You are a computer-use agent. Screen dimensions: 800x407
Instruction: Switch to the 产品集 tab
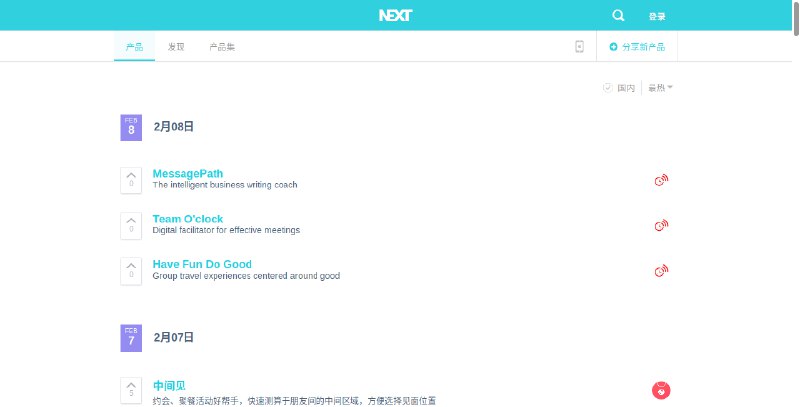[x=222, y=47]
